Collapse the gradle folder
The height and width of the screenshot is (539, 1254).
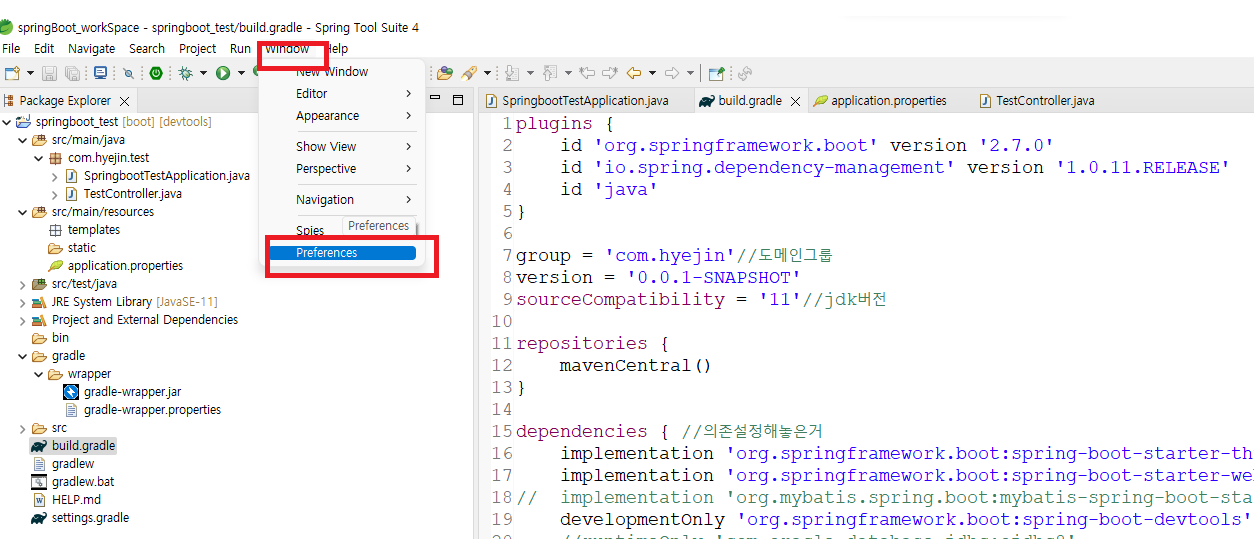(x=23, y=356)
